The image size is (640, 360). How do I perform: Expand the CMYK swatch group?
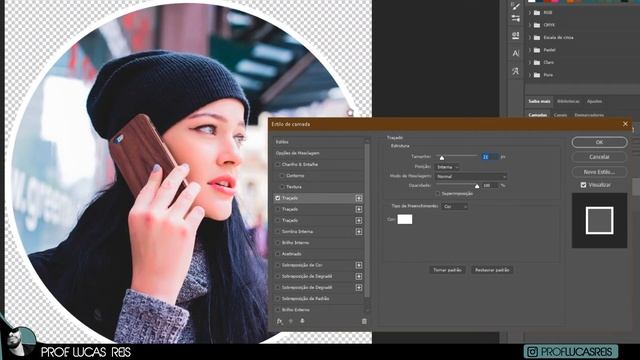coord(530,25)
